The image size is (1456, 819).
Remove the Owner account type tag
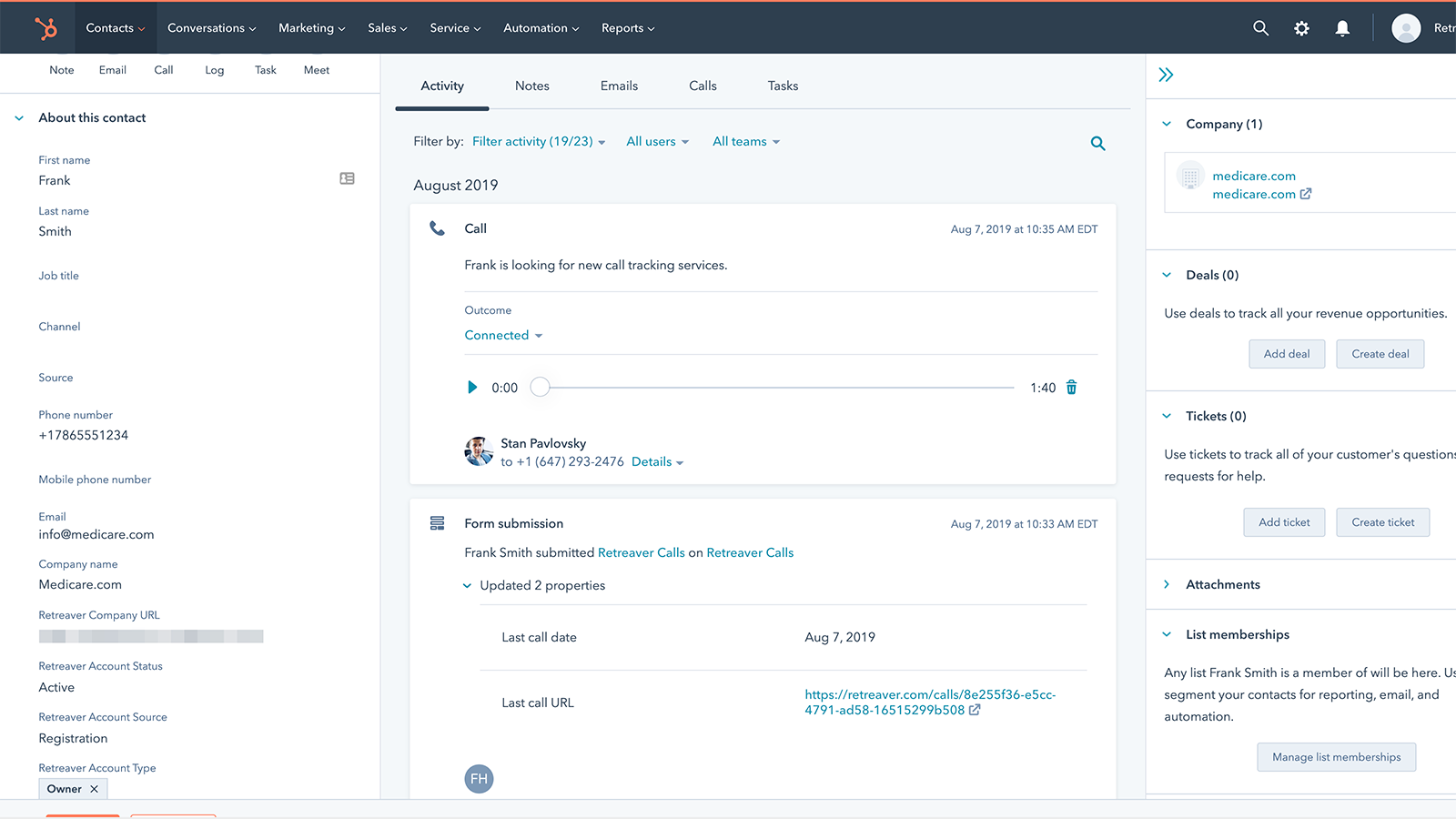click(x=94, y=788)
